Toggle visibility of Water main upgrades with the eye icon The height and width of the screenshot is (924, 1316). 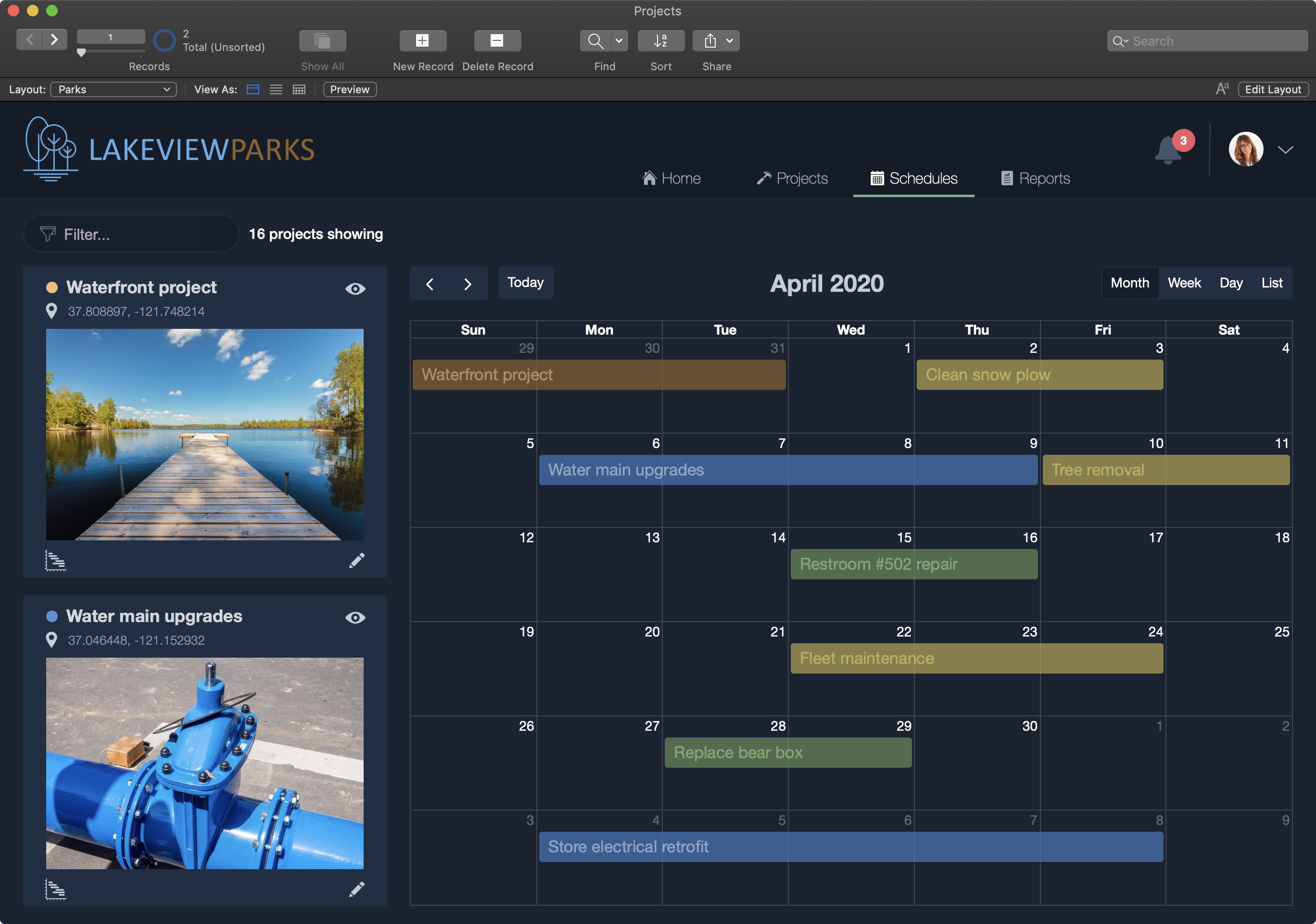point(356,618)
